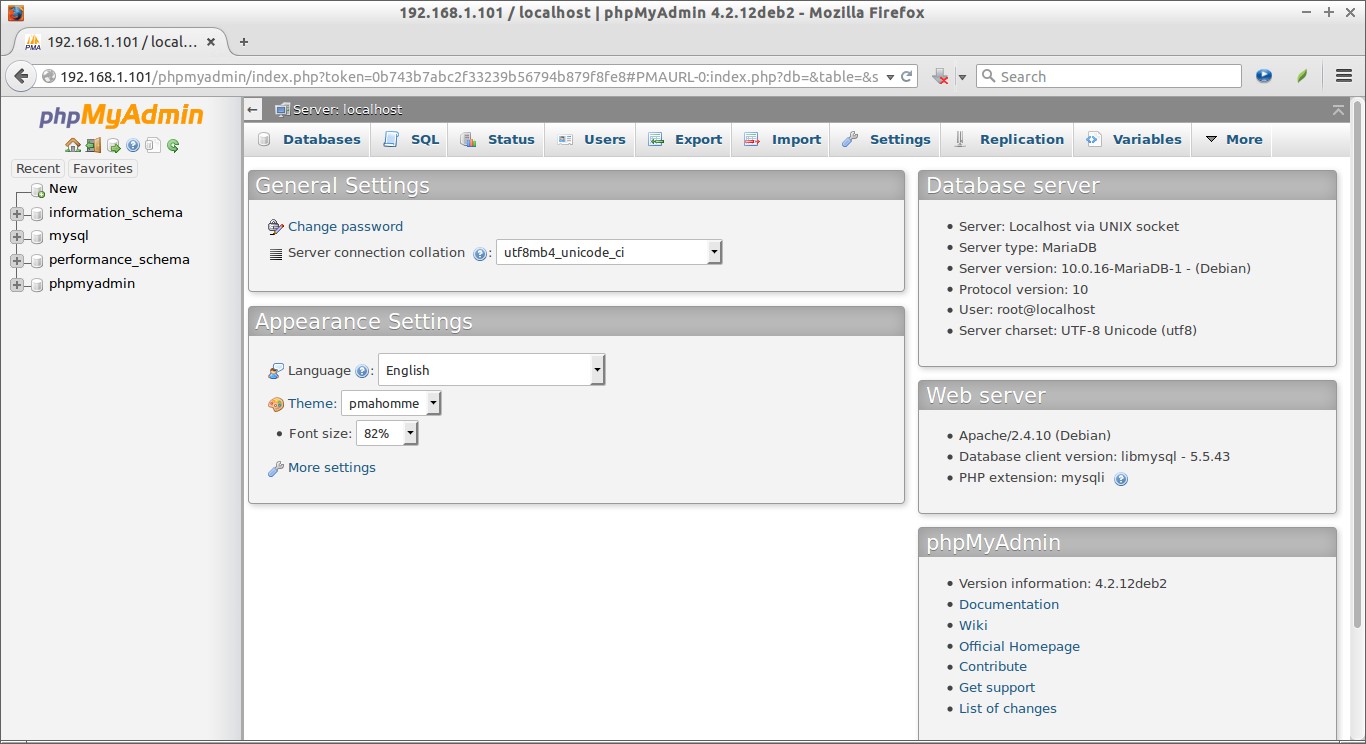Open the Get support link
This screenshot has width=1366, height=744.
pyautogui.click(x=997, y=688)
